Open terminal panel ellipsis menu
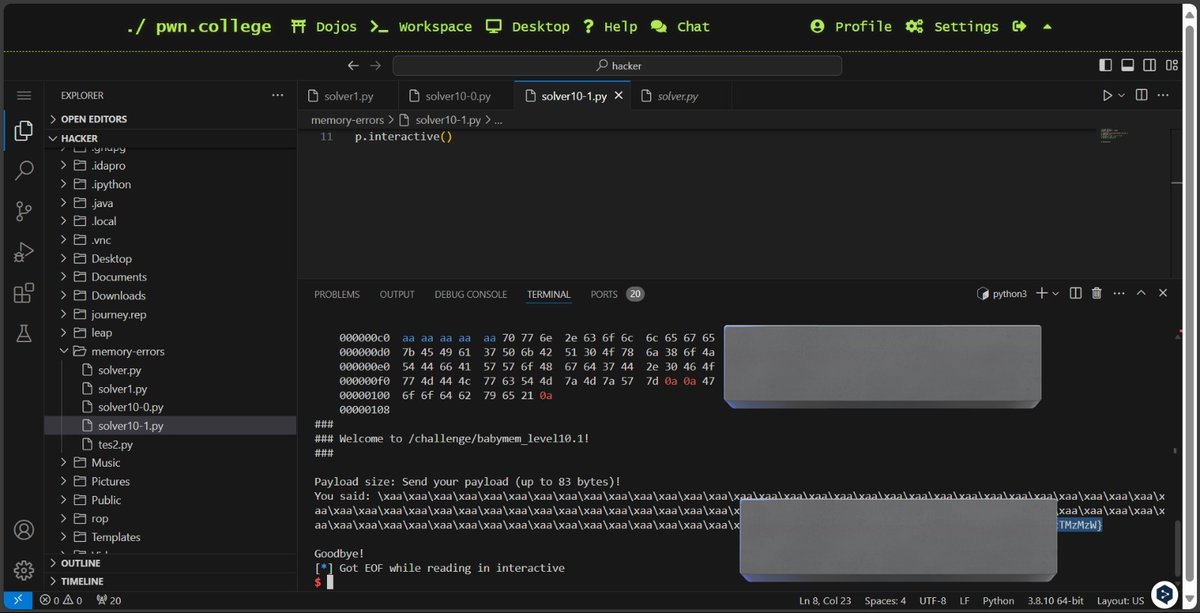Viewport: 1200px width, 613px height. (1118, 293)
